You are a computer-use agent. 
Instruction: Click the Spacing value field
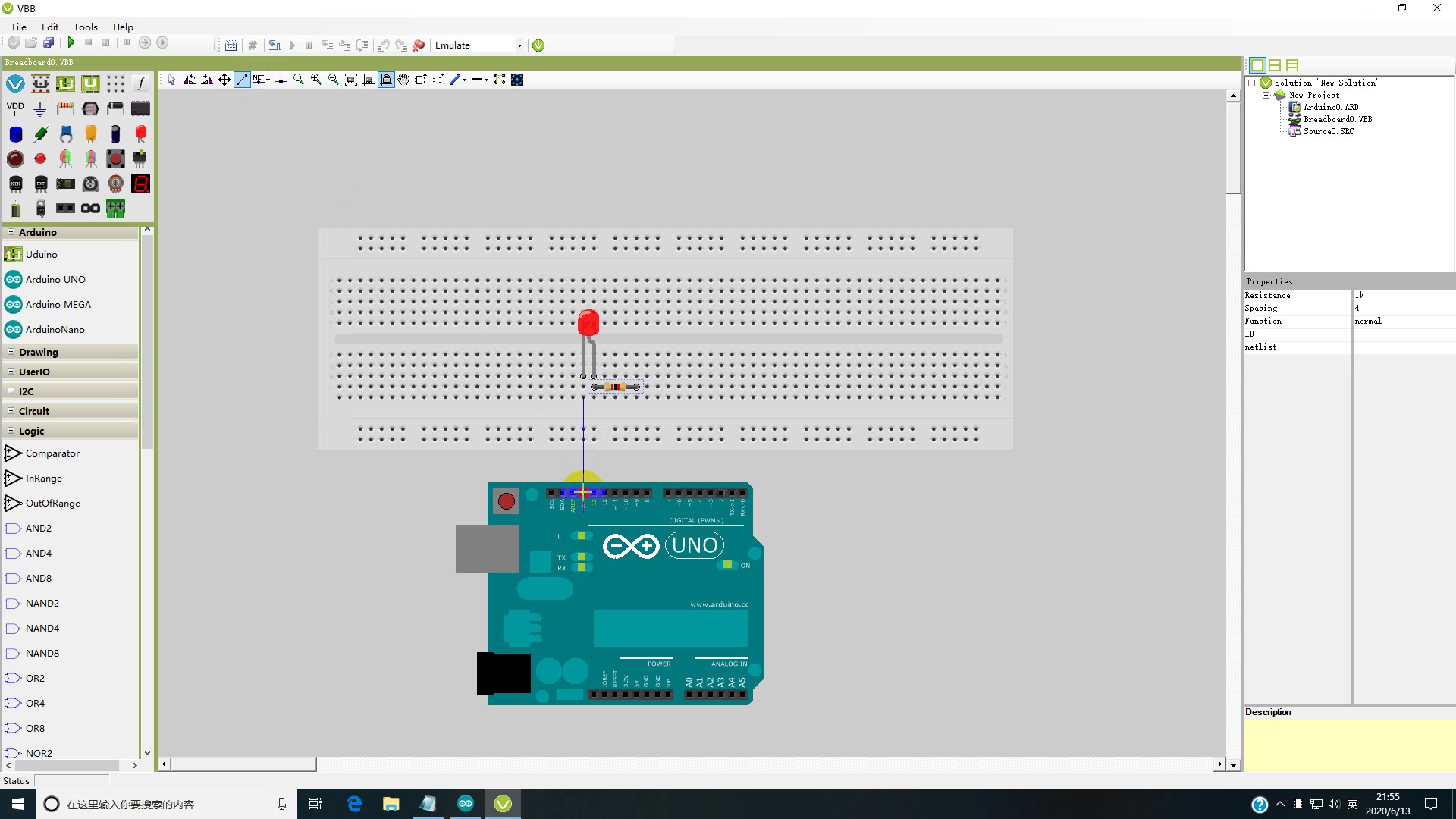(1403, 308)
